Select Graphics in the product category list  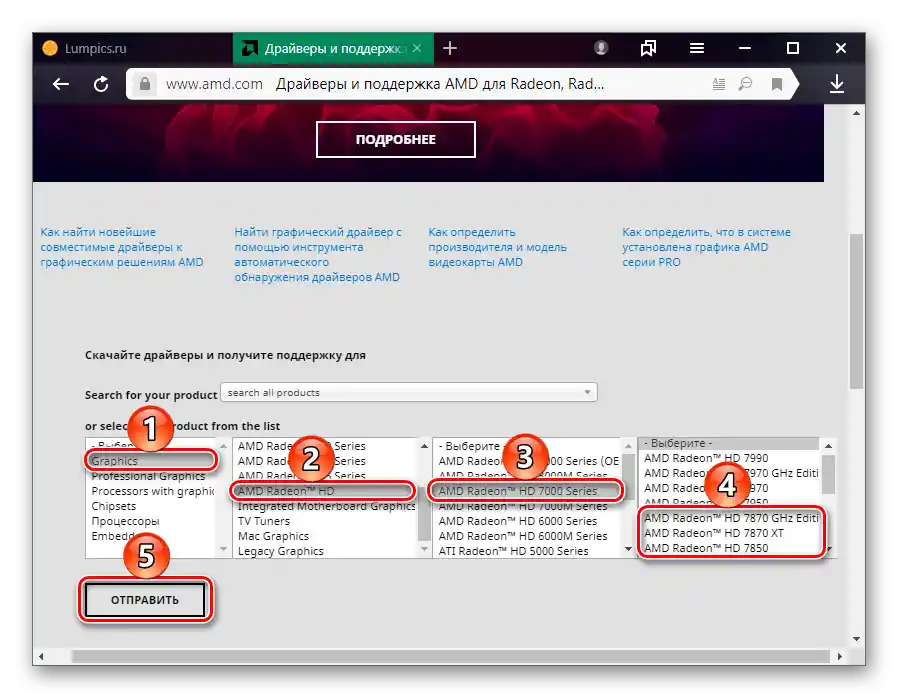click(x=151, y=460)
